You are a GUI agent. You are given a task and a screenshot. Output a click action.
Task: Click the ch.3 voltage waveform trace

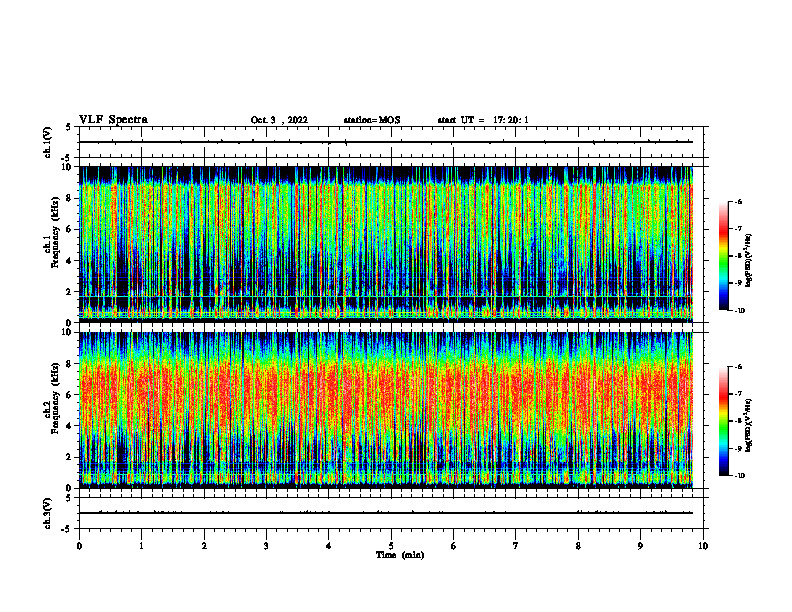386,513
